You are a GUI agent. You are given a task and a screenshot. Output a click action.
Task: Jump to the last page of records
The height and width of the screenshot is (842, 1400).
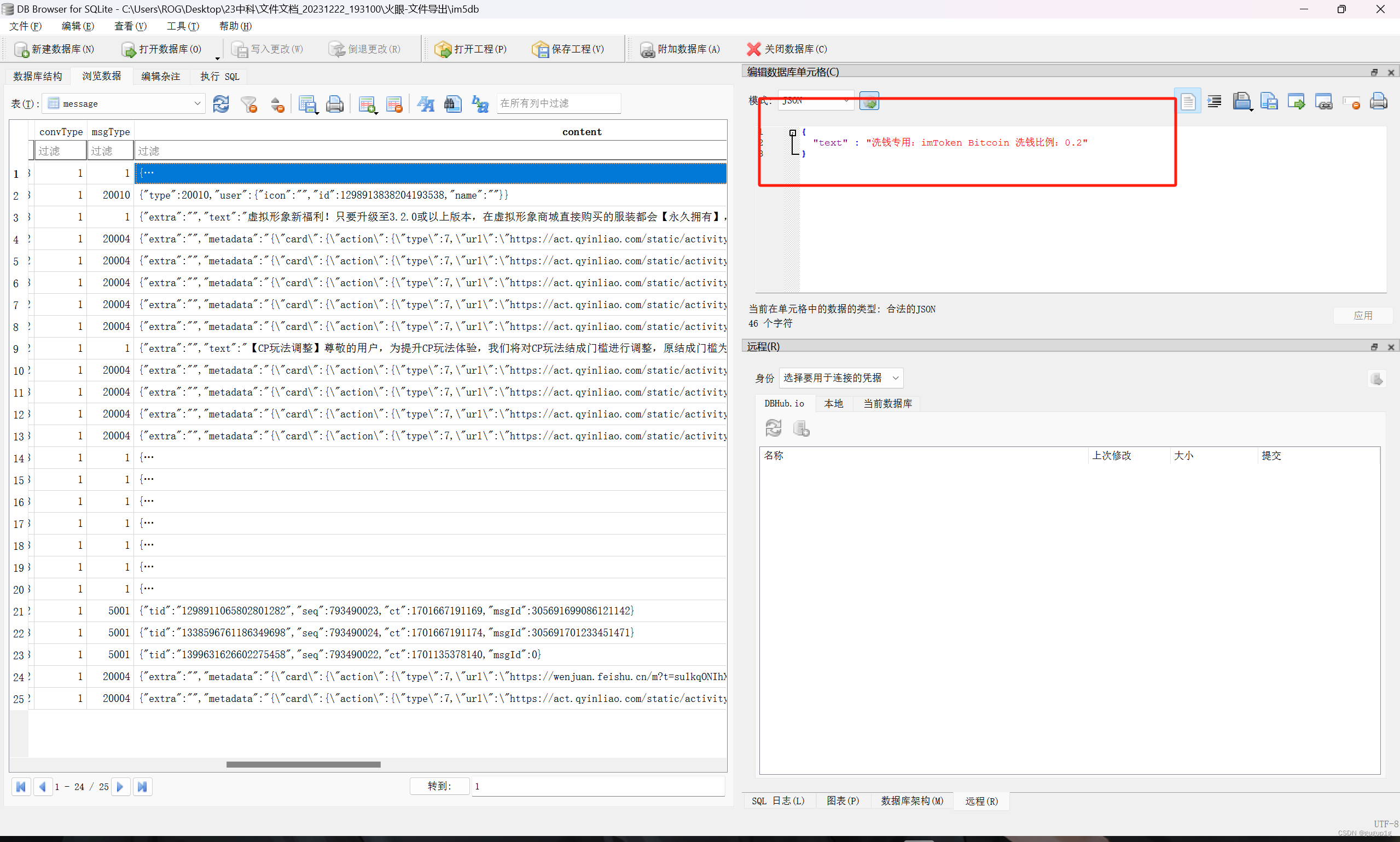tap(142, 787)
